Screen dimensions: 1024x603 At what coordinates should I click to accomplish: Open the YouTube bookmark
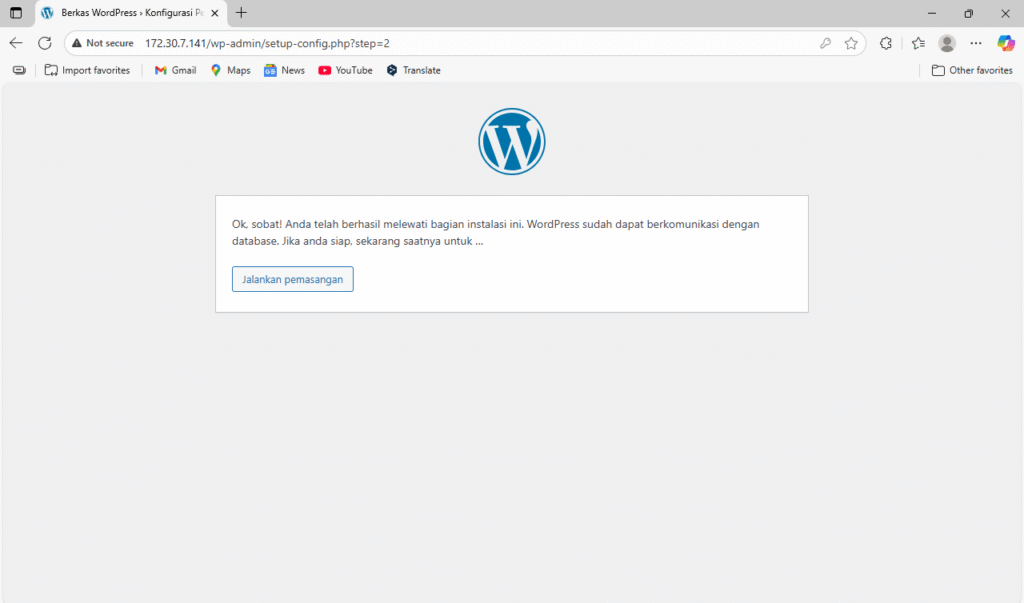345,70
